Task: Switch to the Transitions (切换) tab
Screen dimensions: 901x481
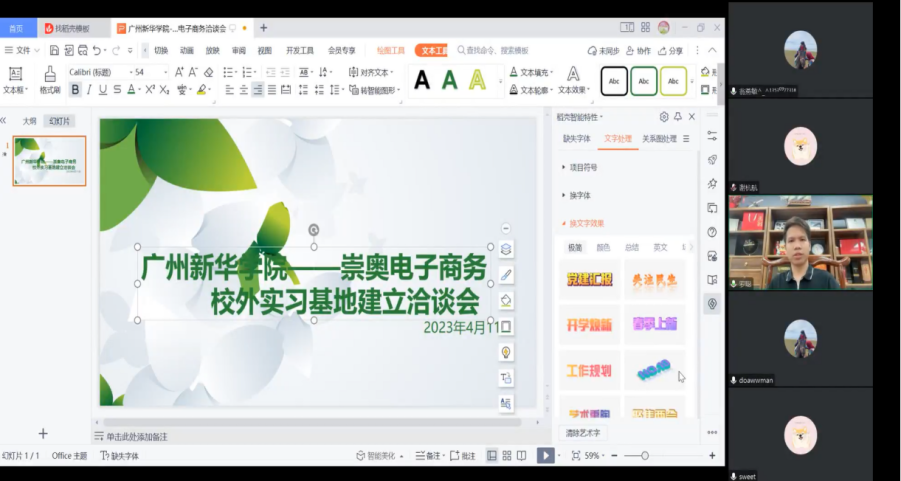Action: tap(161, 51)
